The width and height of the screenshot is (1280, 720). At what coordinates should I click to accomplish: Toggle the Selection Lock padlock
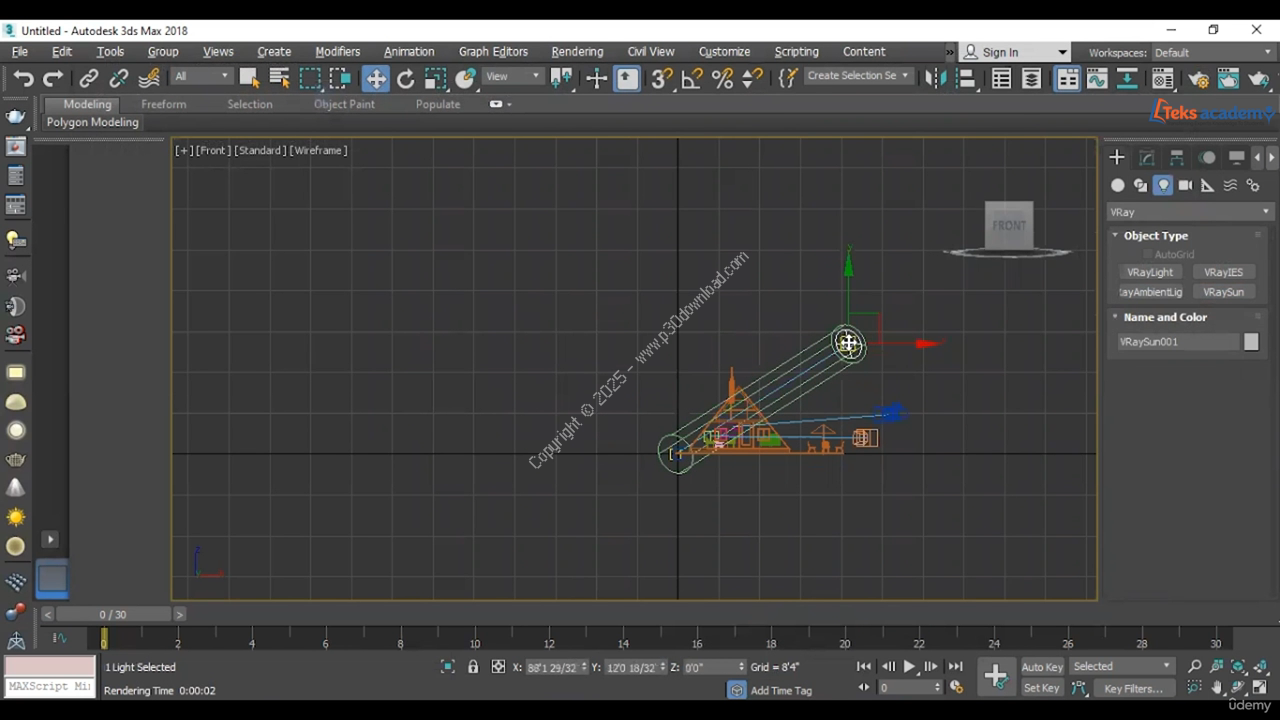(472, 667)
